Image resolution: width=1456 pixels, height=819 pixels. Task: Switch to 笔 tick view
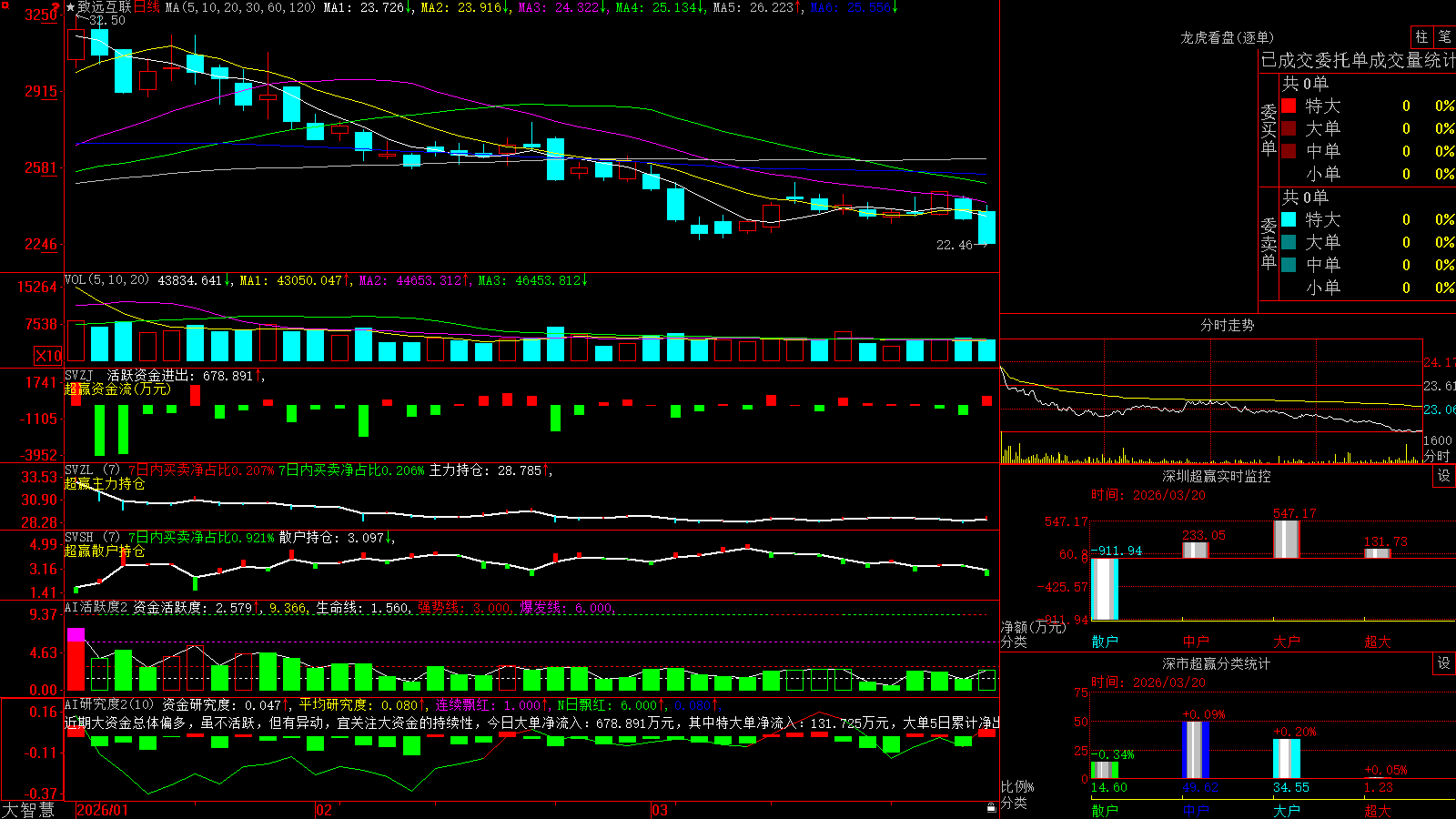point(1444,36)
